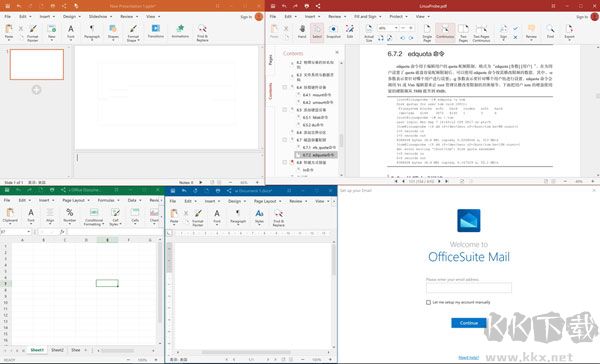Switch to Sheet2 tab in spreadsheet
The width and height of the screenshot is (600, 364).
[57, 350]
